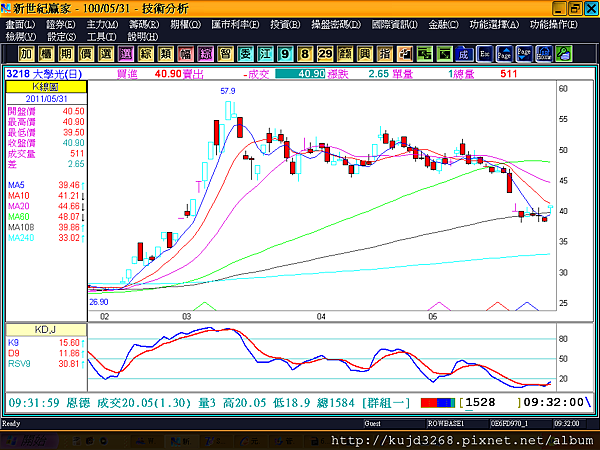Click the blue 成 toolbar icon
This screenshot has width=600, height=450.
pos(464,54)
